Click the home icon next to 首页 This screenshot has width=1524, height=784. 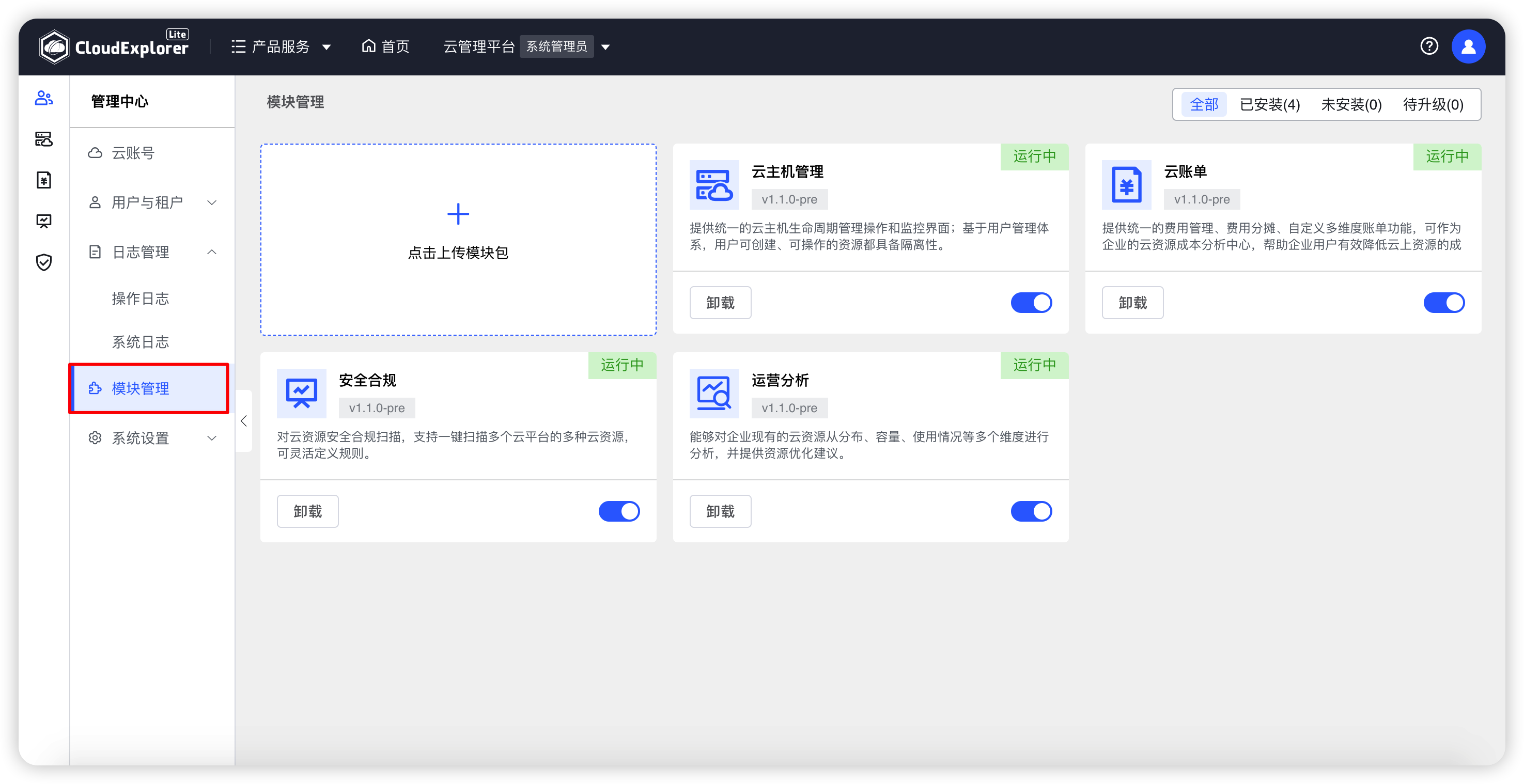pyautogui.click(x=368, y=46)
